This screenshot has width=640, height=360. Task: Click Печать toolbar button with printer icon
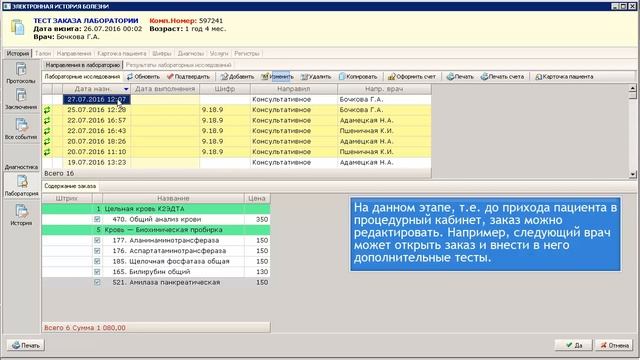click(x=460, y=77)
